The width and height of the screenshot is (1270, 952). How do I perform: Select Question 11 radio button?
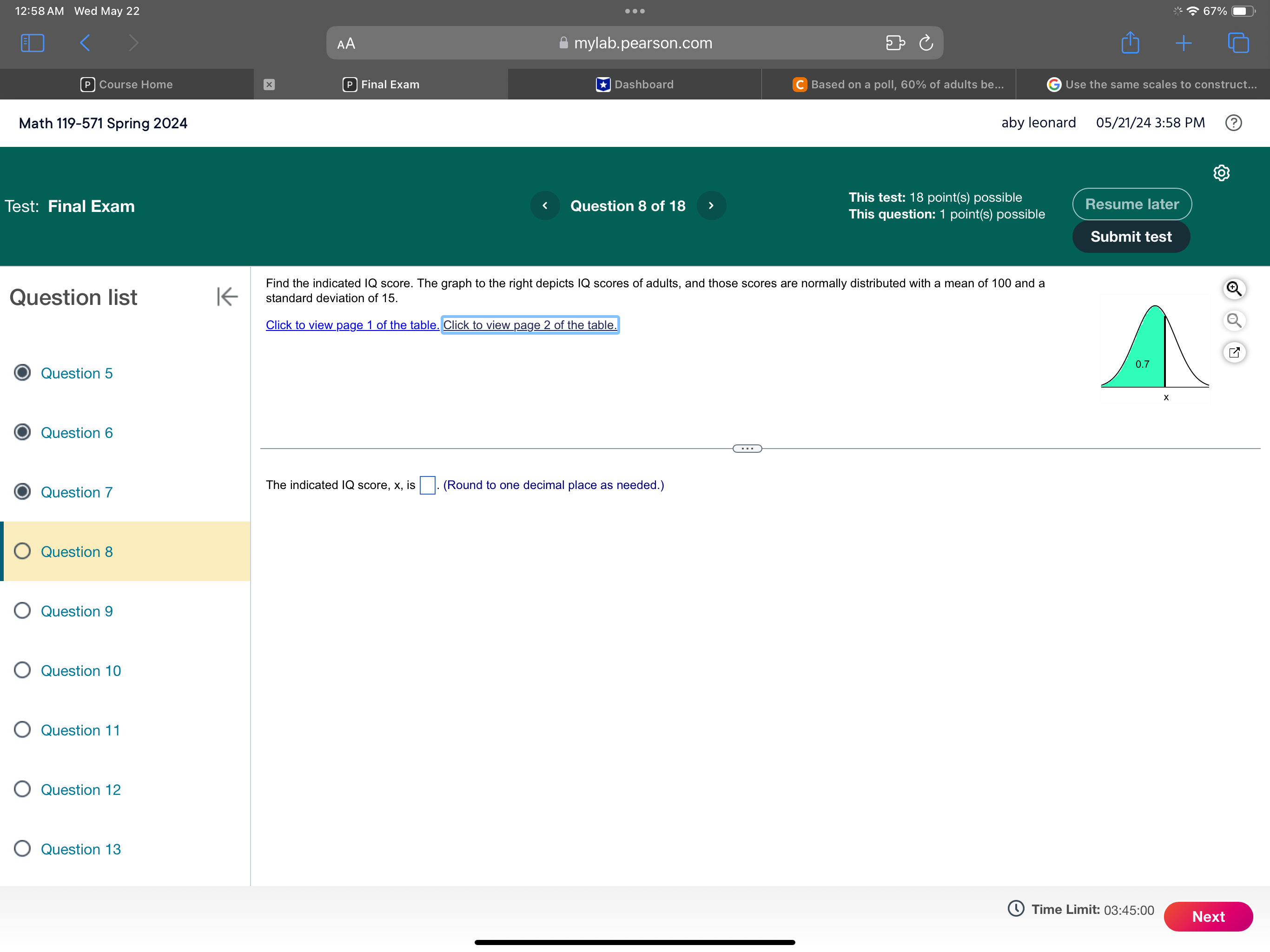(x=22, y=729)
